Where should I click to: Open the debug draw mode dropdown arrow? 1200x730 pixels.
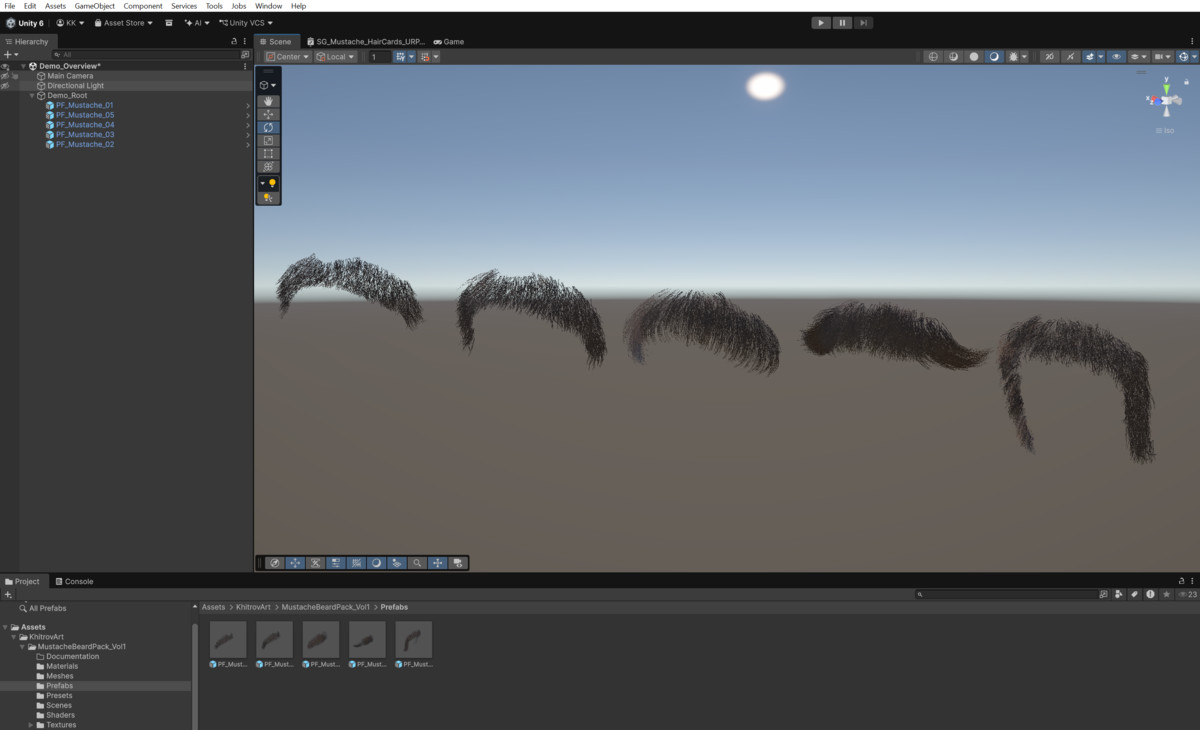(1024, 57)
